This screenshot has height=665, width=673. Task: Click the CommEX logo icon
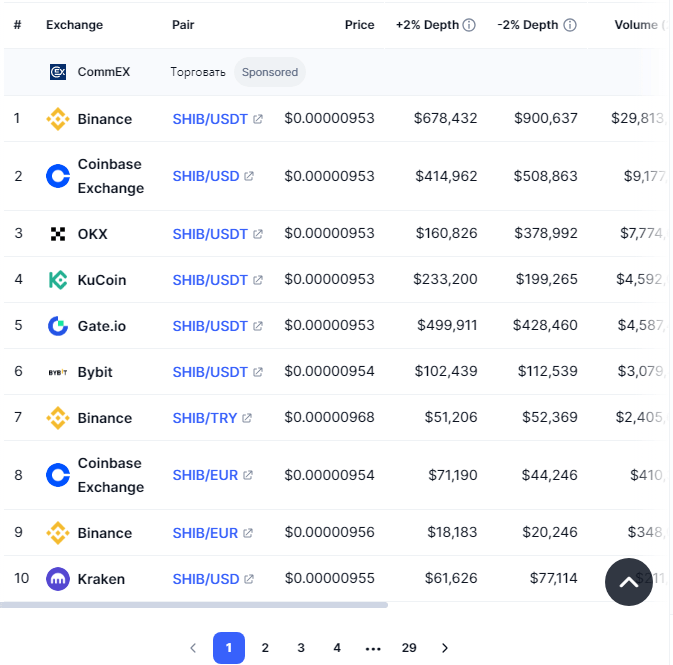(x=58, y=72)
